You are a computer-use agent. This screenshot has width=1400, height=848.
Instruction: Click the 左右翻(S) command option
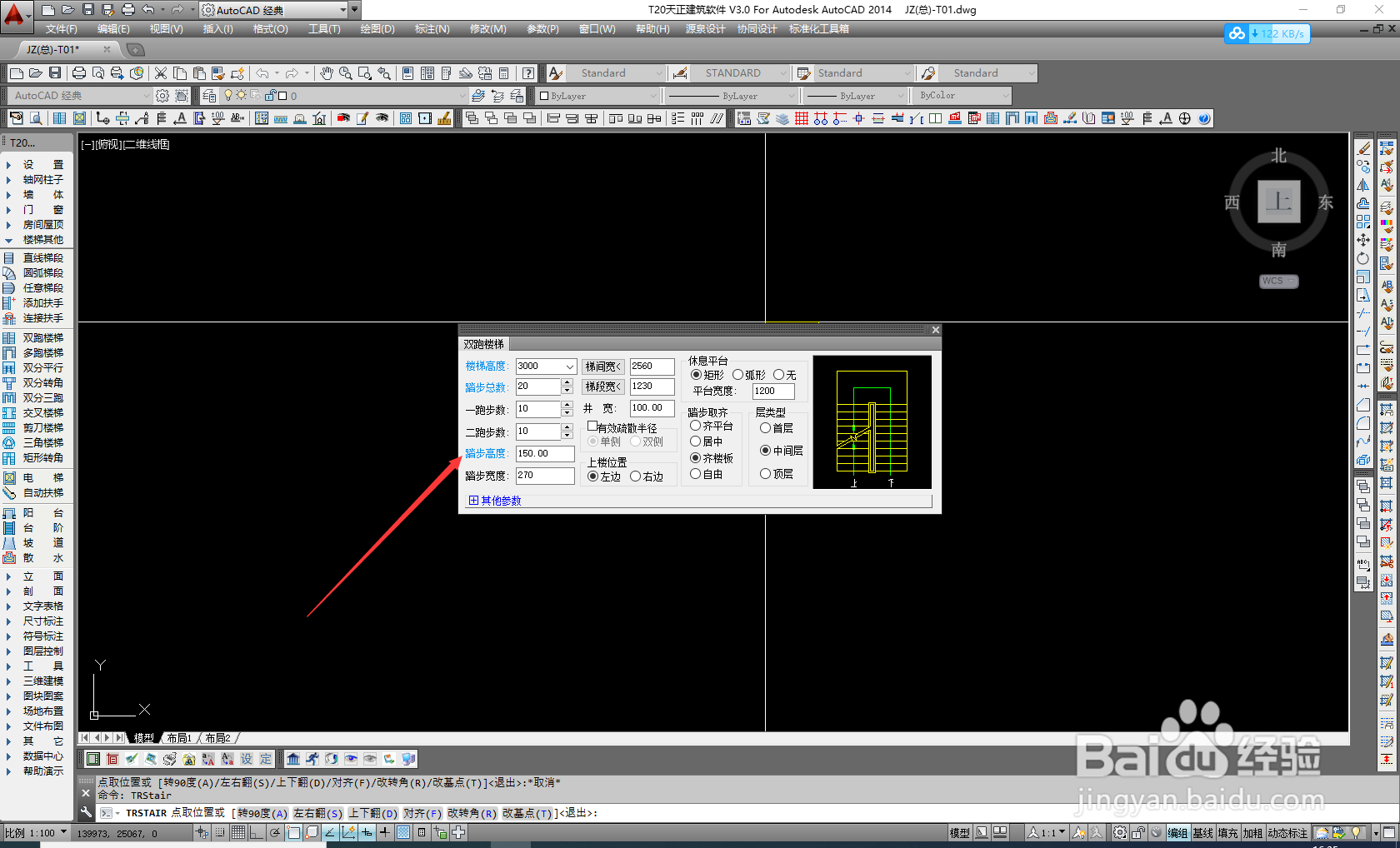317,813
